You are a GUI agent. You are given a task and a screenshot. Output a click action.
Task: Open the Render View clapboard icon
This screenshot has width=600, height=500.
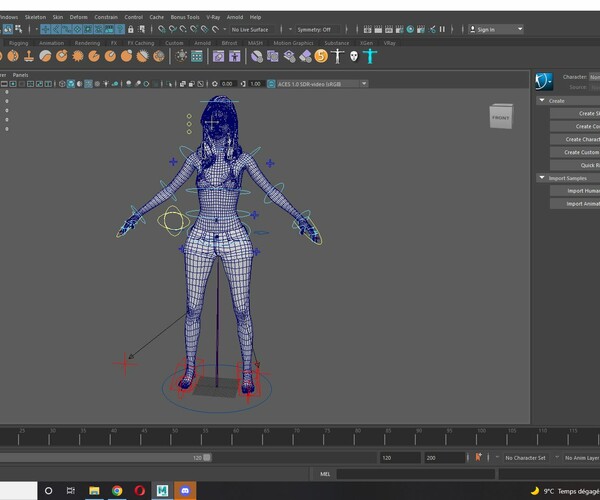367,29
